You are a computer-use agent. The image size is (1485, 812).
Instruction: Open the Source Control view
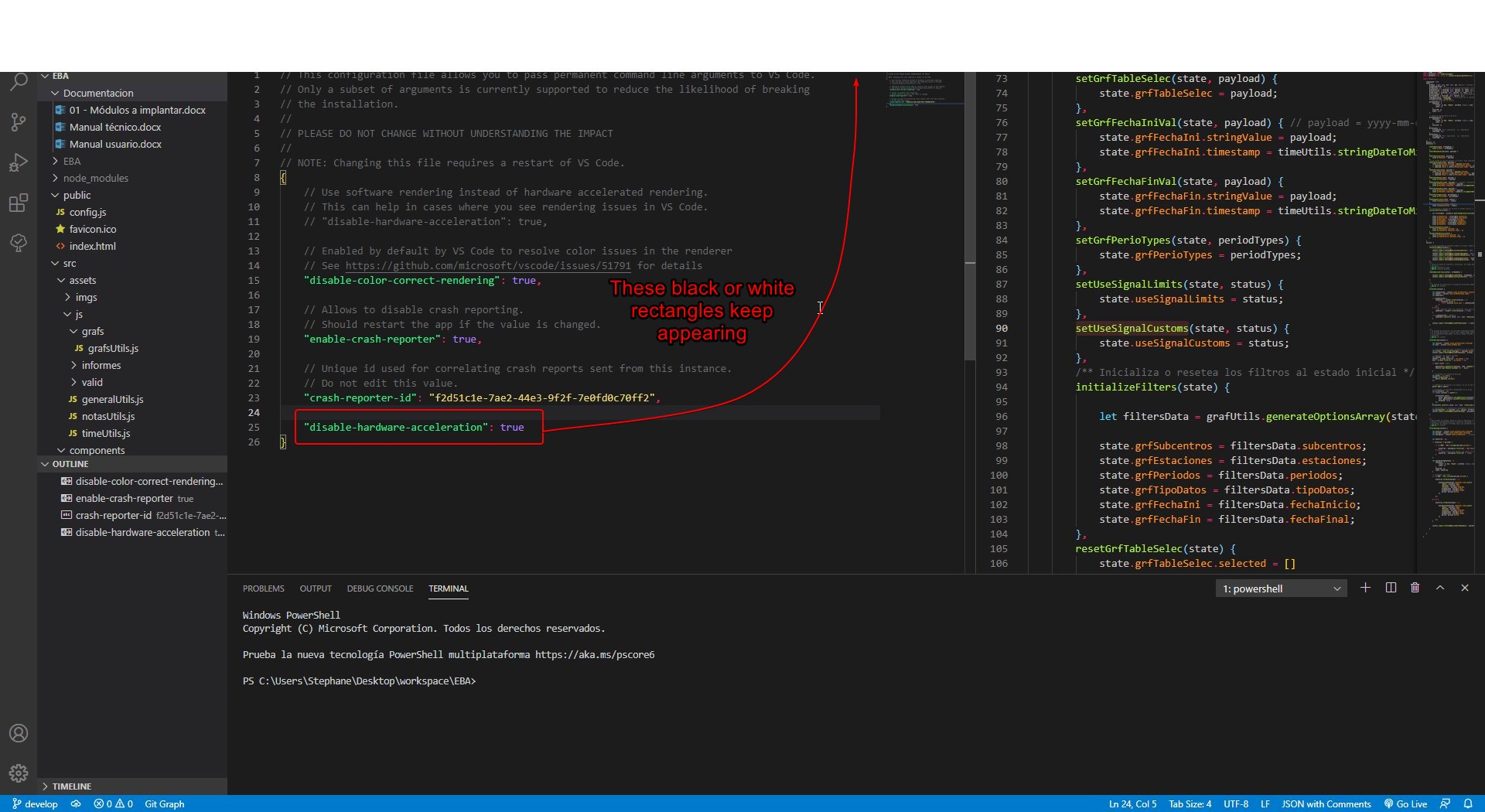click(x=17, y=121)
